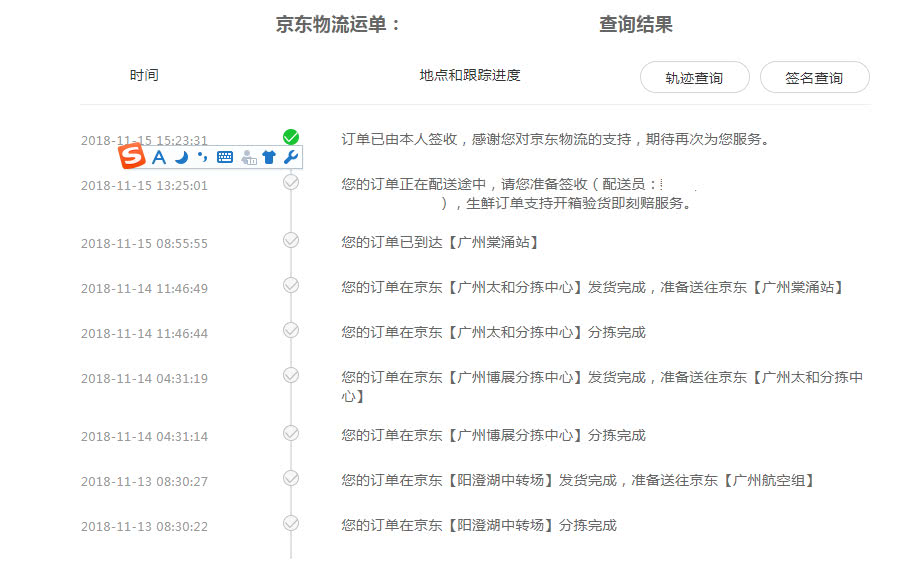Click the 京东物流运单 title text
921x562 pixels.
pyautogui.click(x=338, y=25)
